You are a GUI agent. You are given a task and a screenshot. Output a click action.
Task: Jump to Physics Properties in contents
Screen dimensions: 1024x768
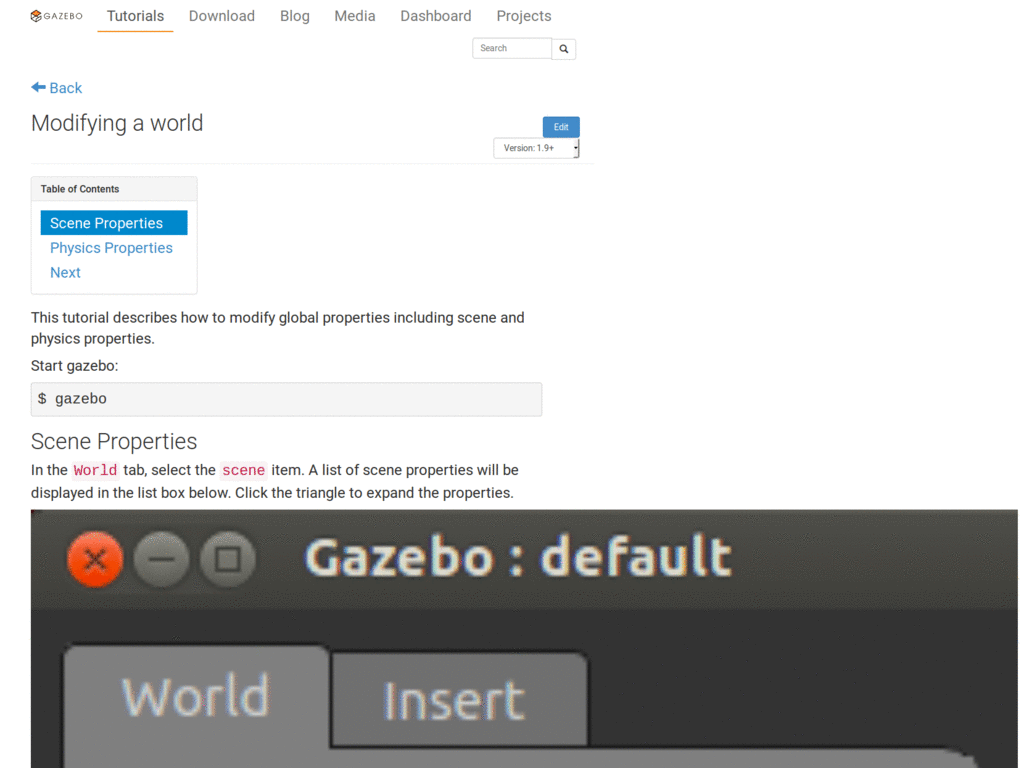tap(111, 248)
